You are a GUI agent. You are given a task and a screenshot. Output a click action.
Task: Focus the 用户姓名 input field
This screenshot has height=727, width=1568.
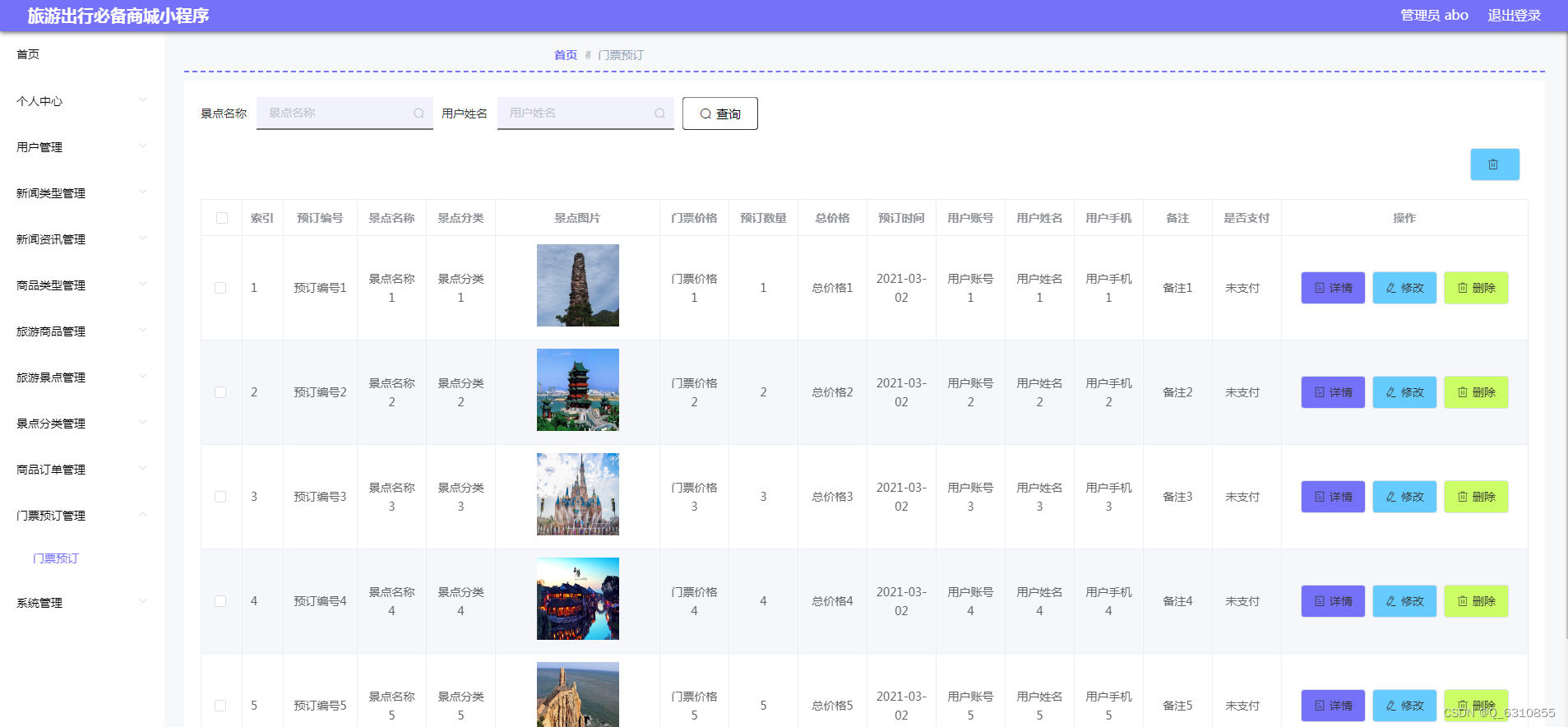tap(585, 113)
